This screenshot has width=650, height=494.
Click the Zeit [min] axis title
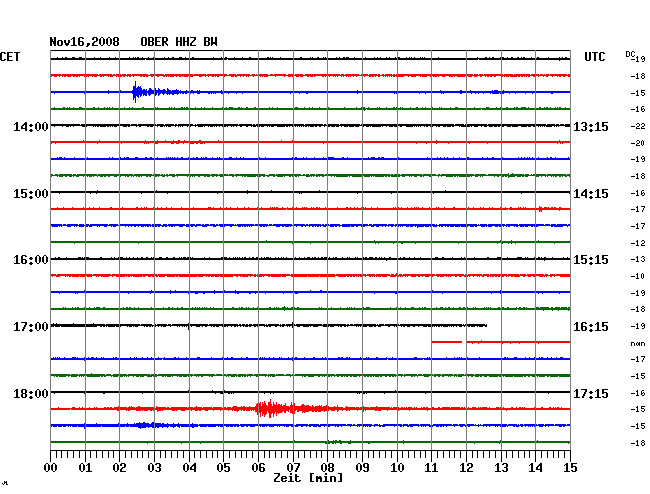tap(308, 478)
